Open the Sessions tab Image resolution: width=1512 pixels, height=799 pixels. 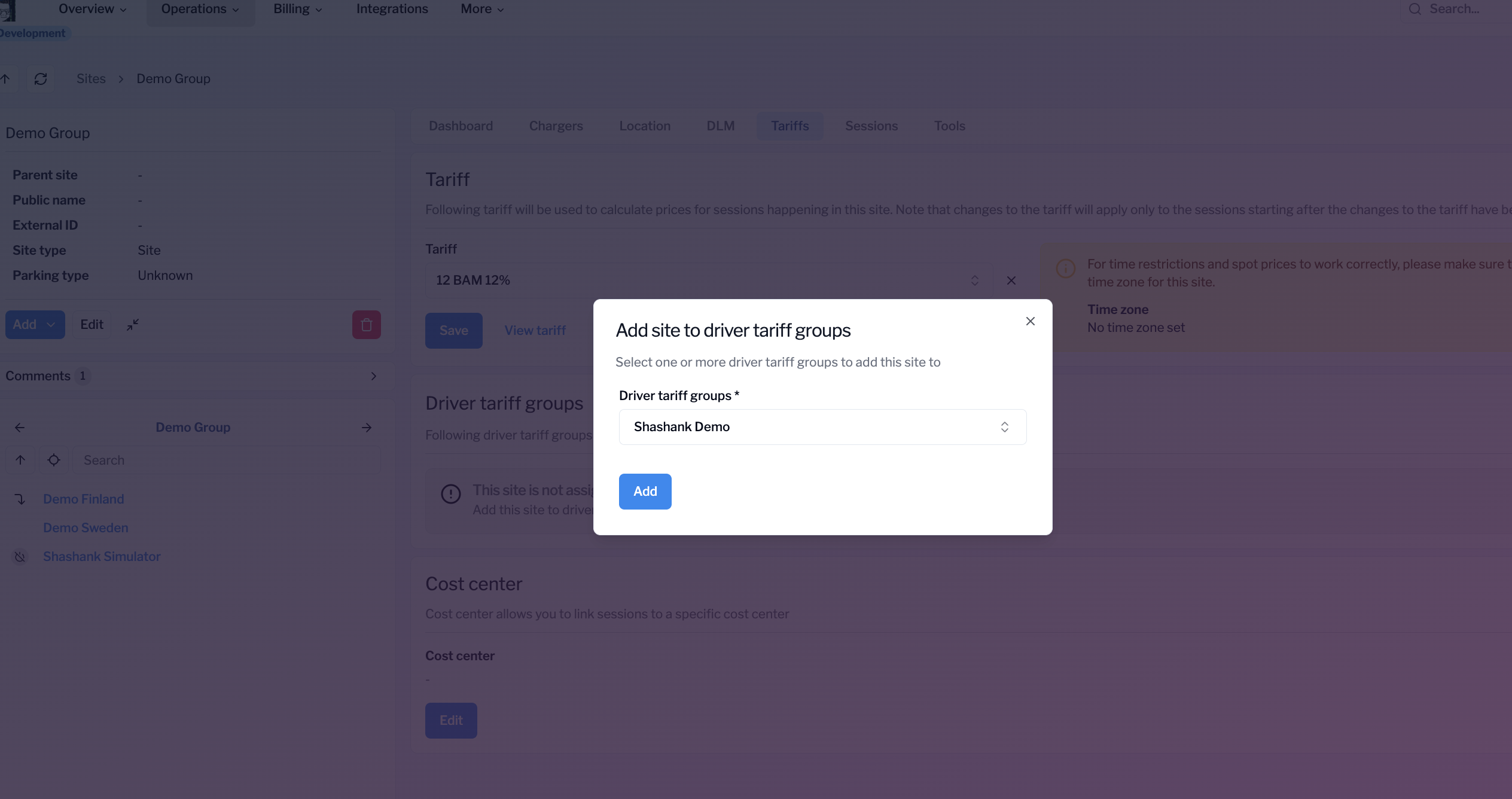pos(871,126)
